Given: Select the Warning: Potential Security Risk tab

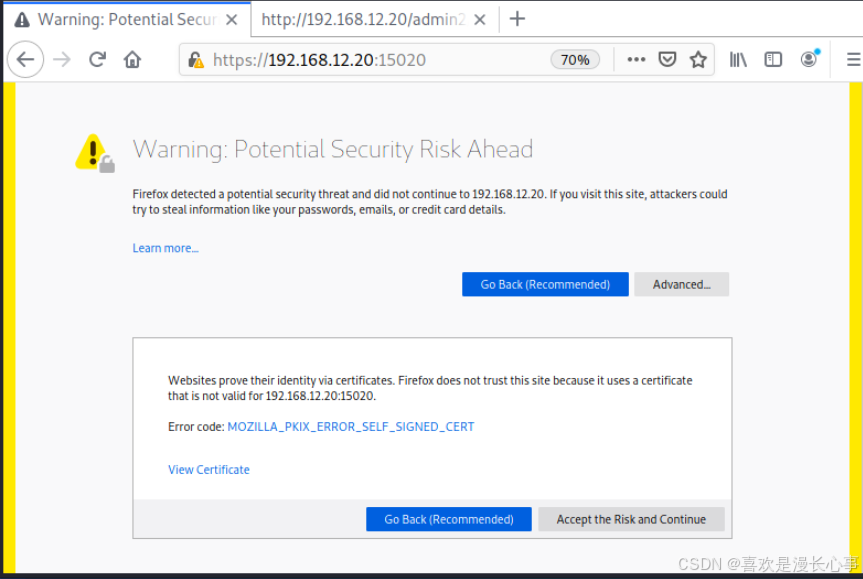Looking at the screenshot, I should coord(127,20).
